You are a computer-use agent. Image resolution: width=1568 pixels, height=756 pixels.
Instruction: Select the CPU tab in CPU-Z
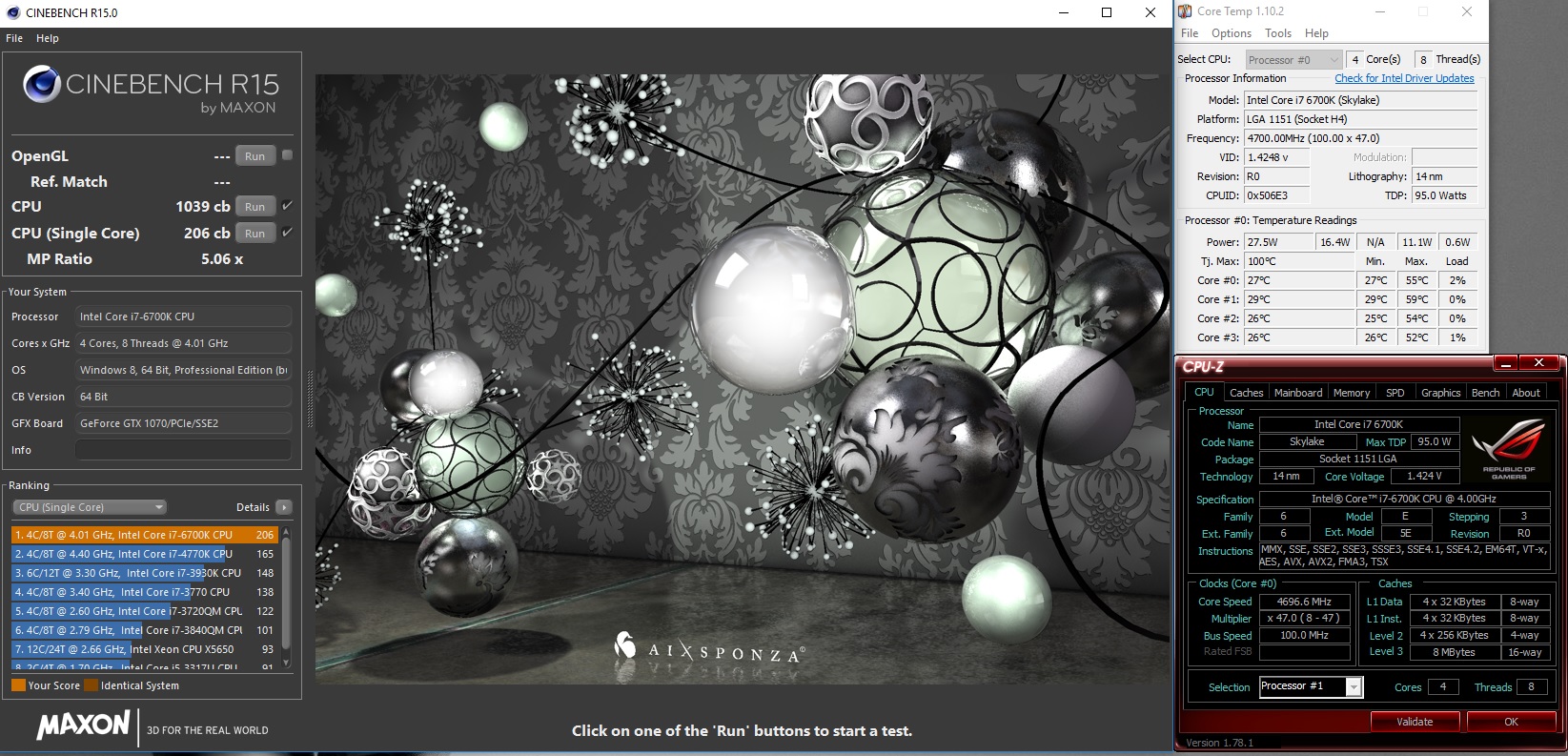pyautogui.click(x=1204, y=392)
